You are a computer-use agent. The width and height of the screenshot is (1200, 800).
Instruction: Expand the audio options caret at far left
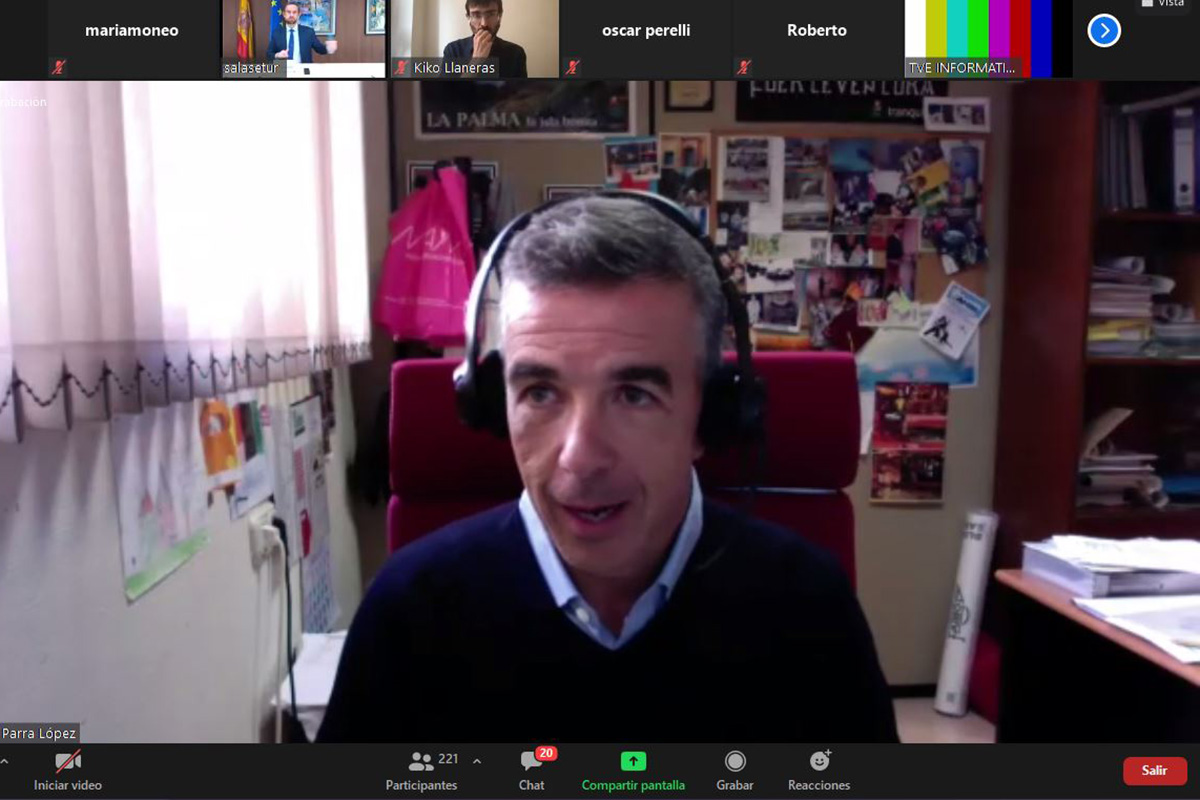coord(4,761)
